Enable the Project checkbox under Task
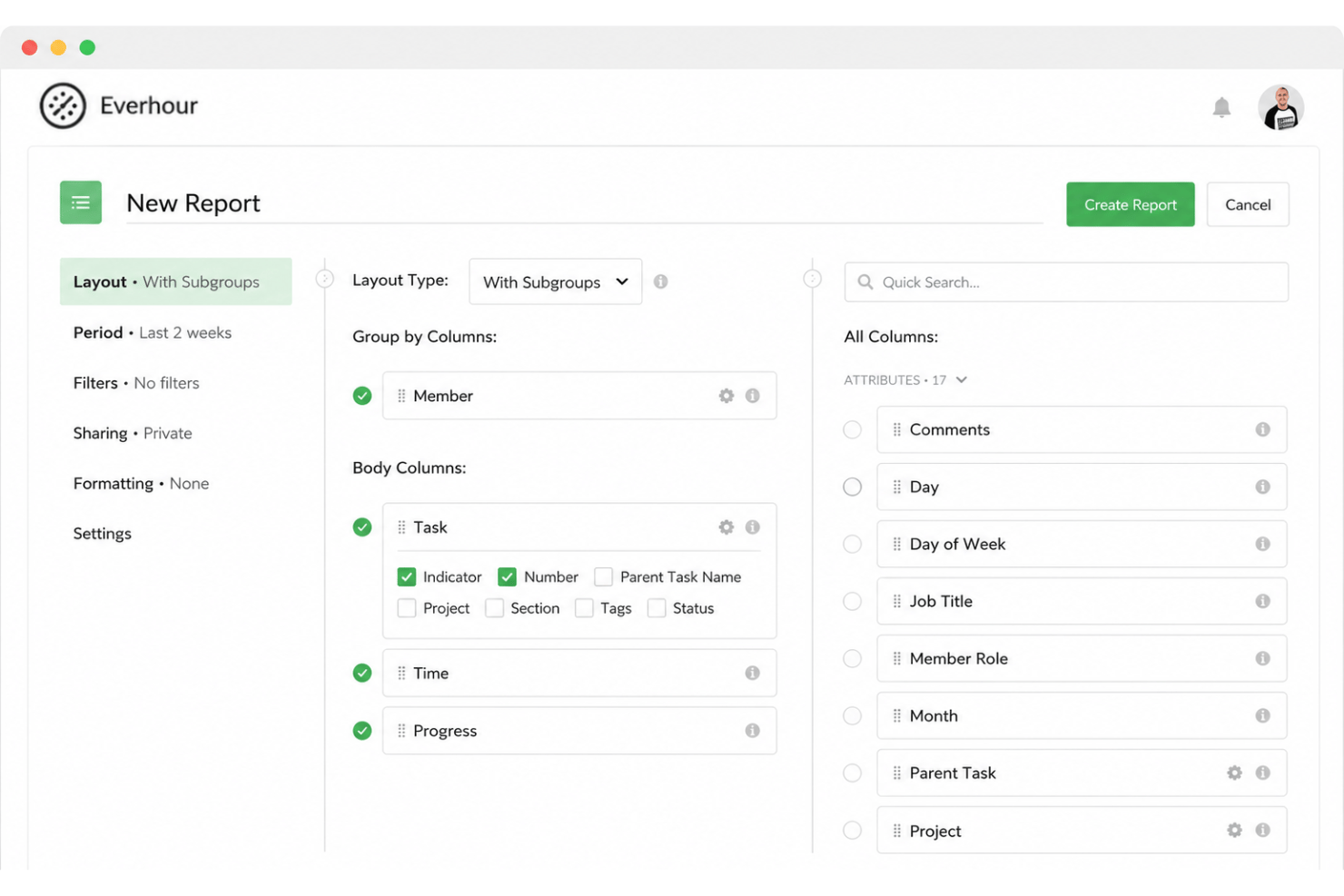 (x=407, y=608)
